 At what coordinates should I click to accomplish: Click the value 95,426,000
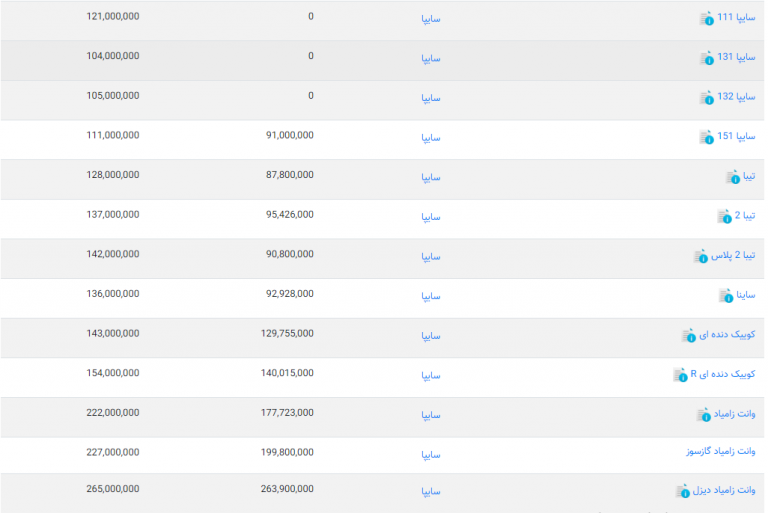coord(290,215)
